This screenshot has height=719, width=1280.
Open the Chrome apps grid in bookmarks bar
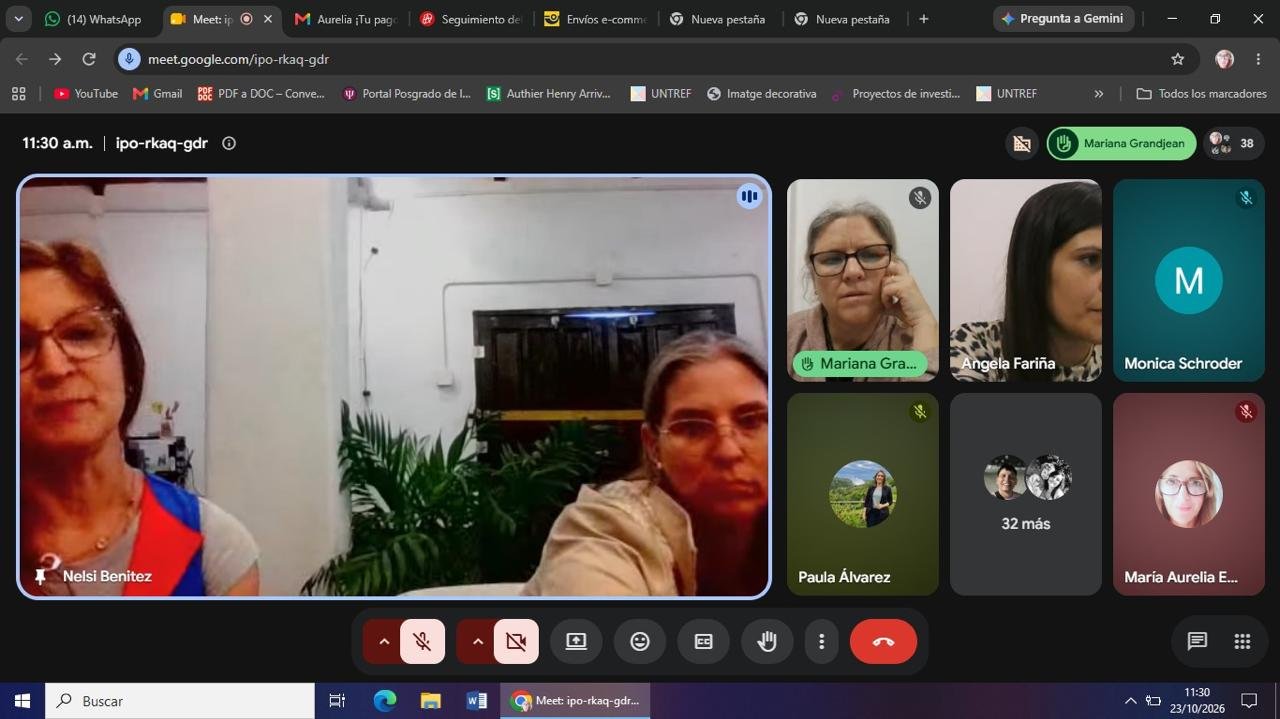[x=18, y=93]
